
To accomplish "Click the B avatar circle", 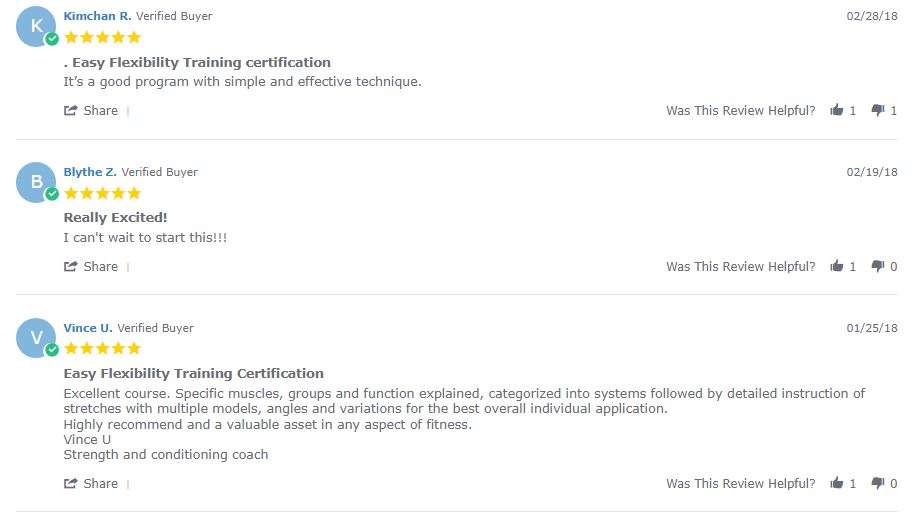I will point(36,183).
